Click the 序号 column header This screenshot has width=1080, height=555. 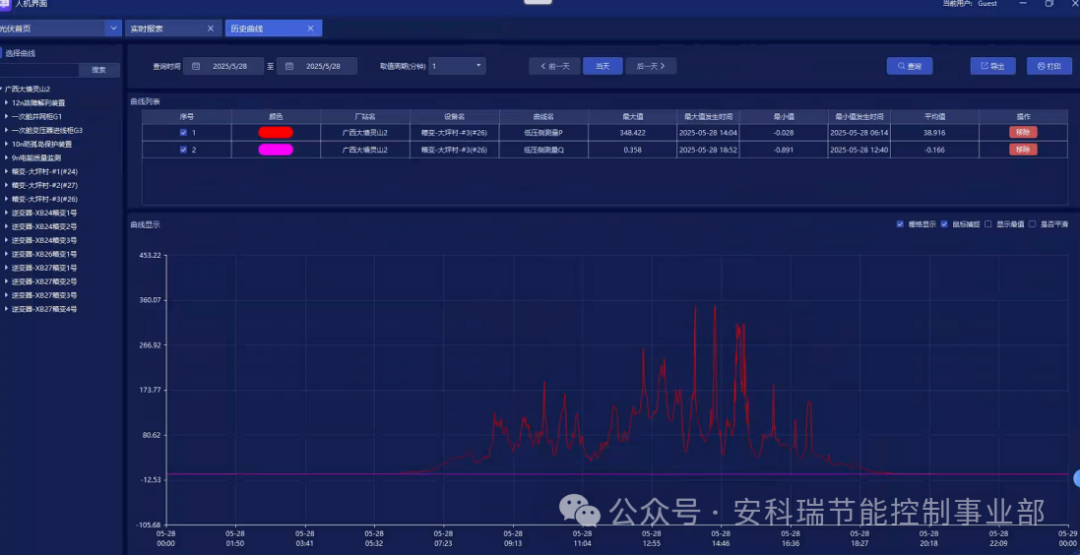[x=187, y=116]
